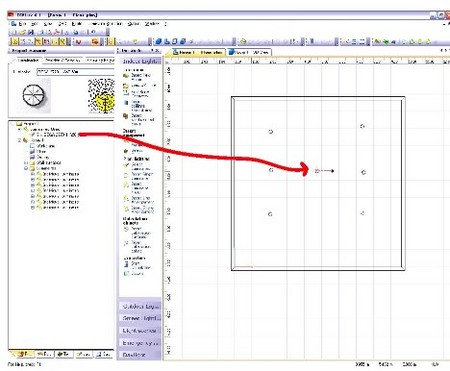
Task: Select the first bottom tab of project manager
Action: (x=24, y=354)
